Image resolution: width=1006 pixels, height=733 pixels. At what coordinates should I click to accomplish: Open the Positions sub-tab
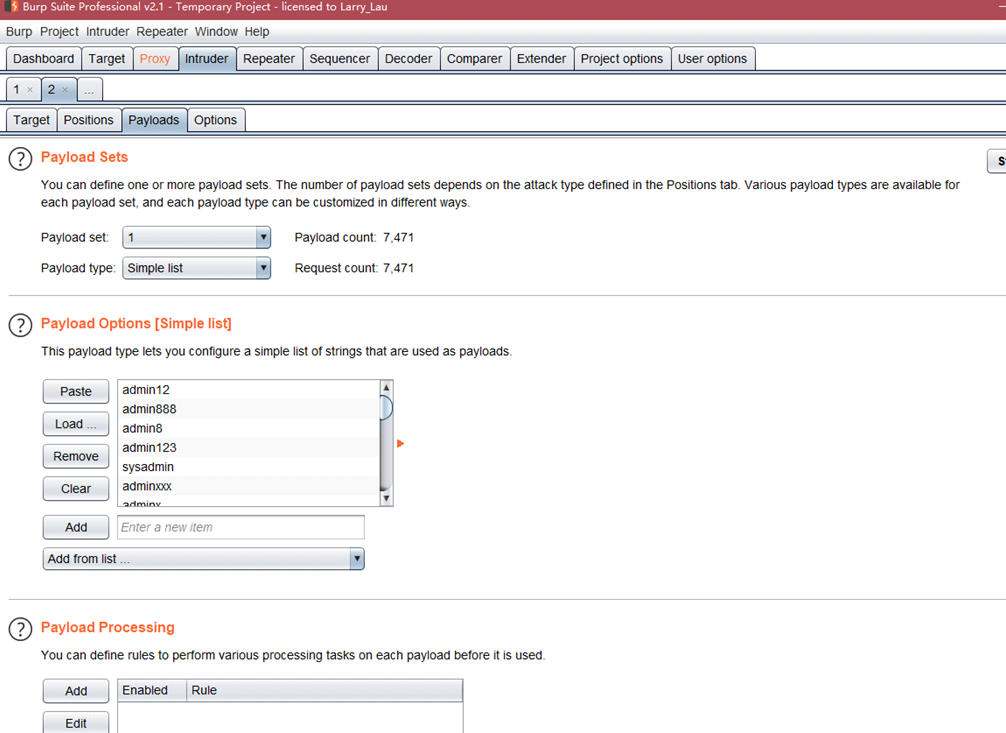(89, 120)
